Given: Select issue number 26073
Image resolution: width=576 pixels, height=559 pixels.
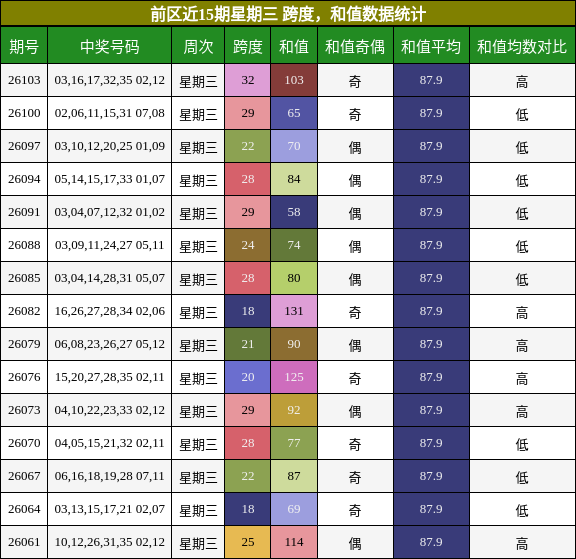Looking at the screenshot, I should click(x=24, y=410).
